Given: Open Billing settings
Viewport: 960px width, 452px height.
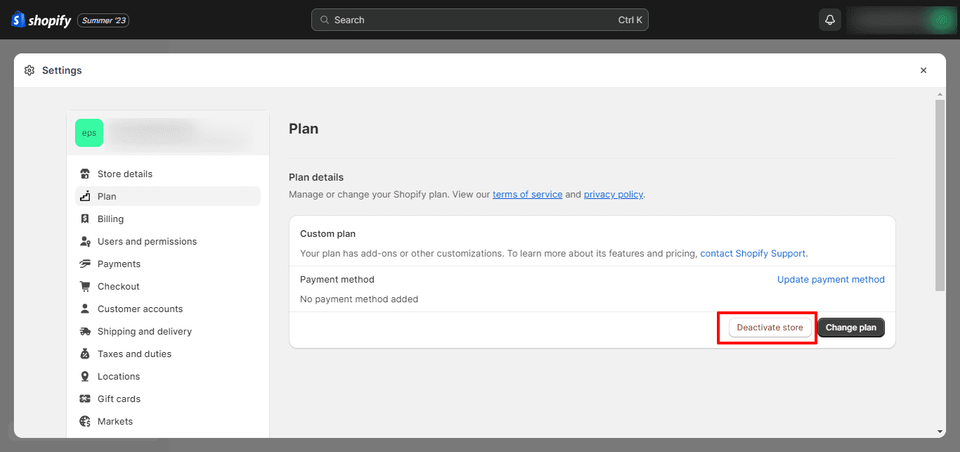Looking at the screenshot, I should (168, 219).
